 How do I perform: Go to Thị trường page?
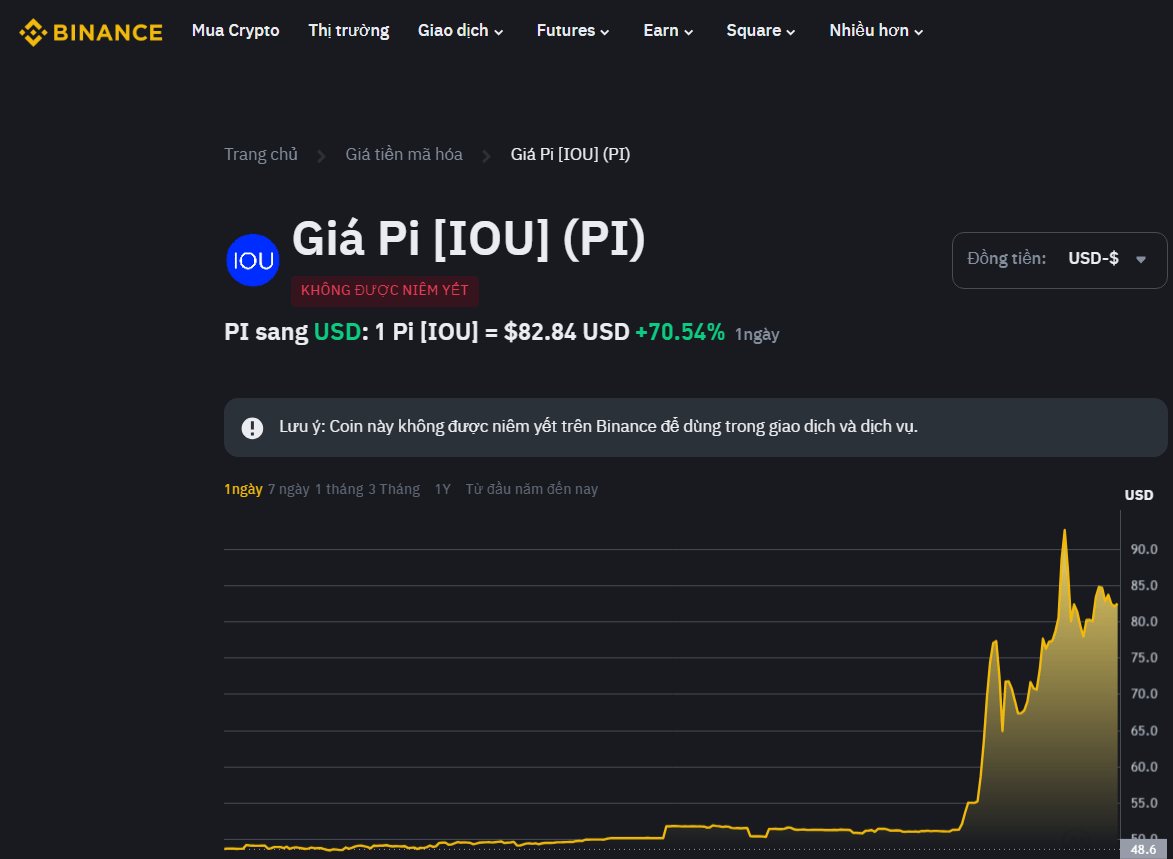pos(348,31)
